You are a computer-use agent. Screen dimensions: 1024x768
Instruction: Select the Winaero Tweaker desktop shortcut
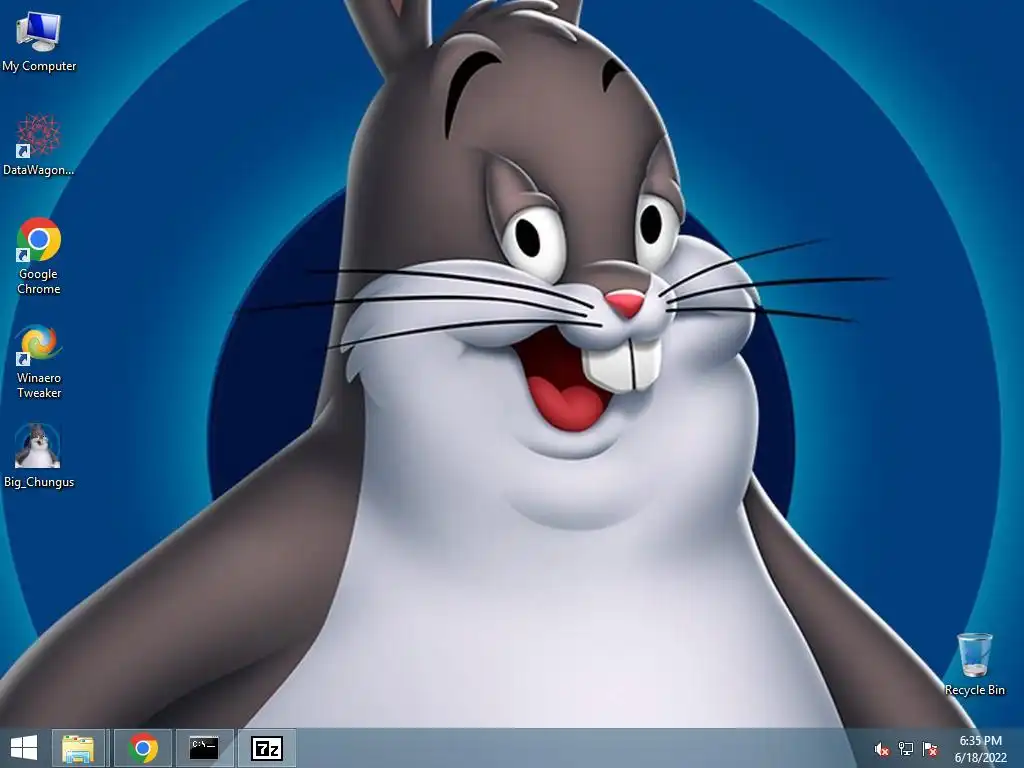coord(39,361)
